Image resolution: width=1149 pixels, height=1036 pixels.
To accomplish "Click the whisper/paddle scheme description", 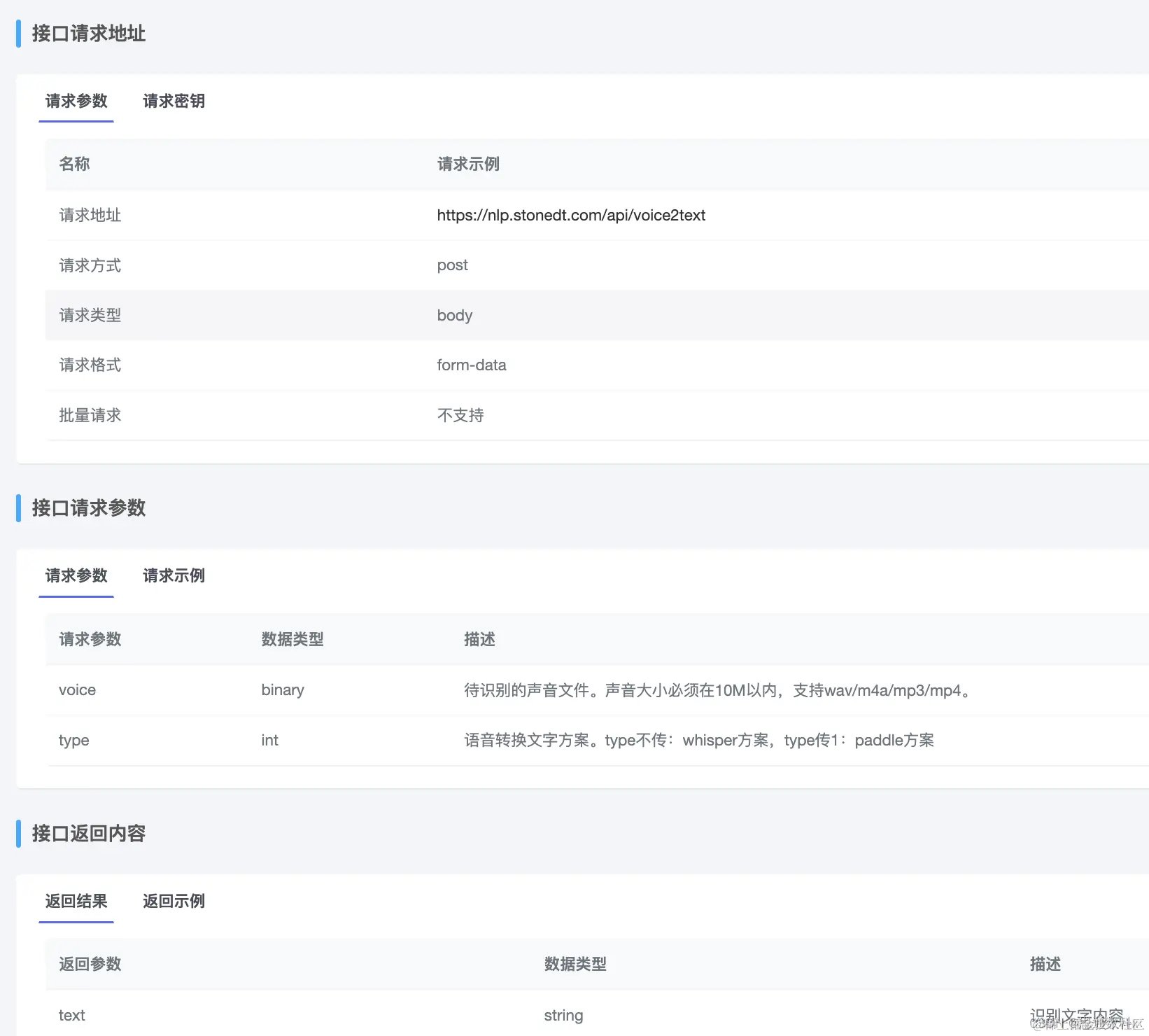I will [699, 740].
